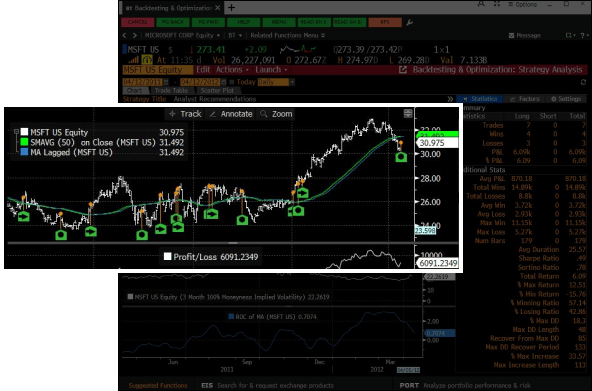
Task: Click the green trade marker near 30.00
Action: coord(401,157)
